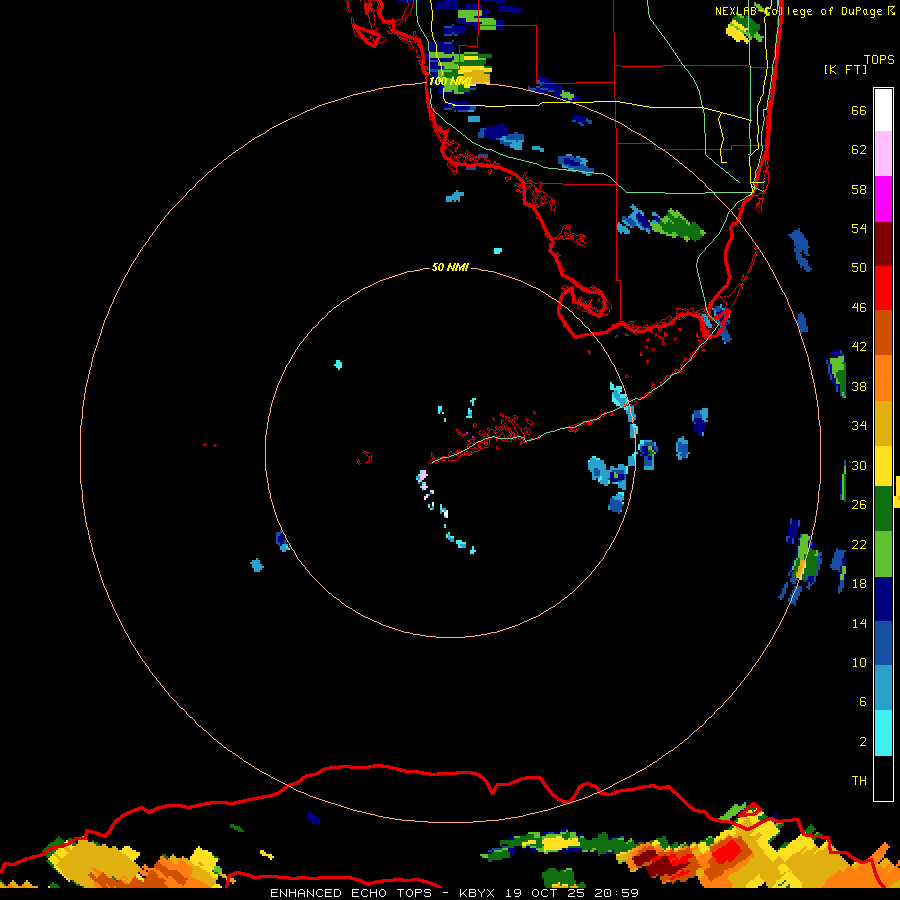Select the "22" legend value

pyautogui.click(x=859, y=544)
